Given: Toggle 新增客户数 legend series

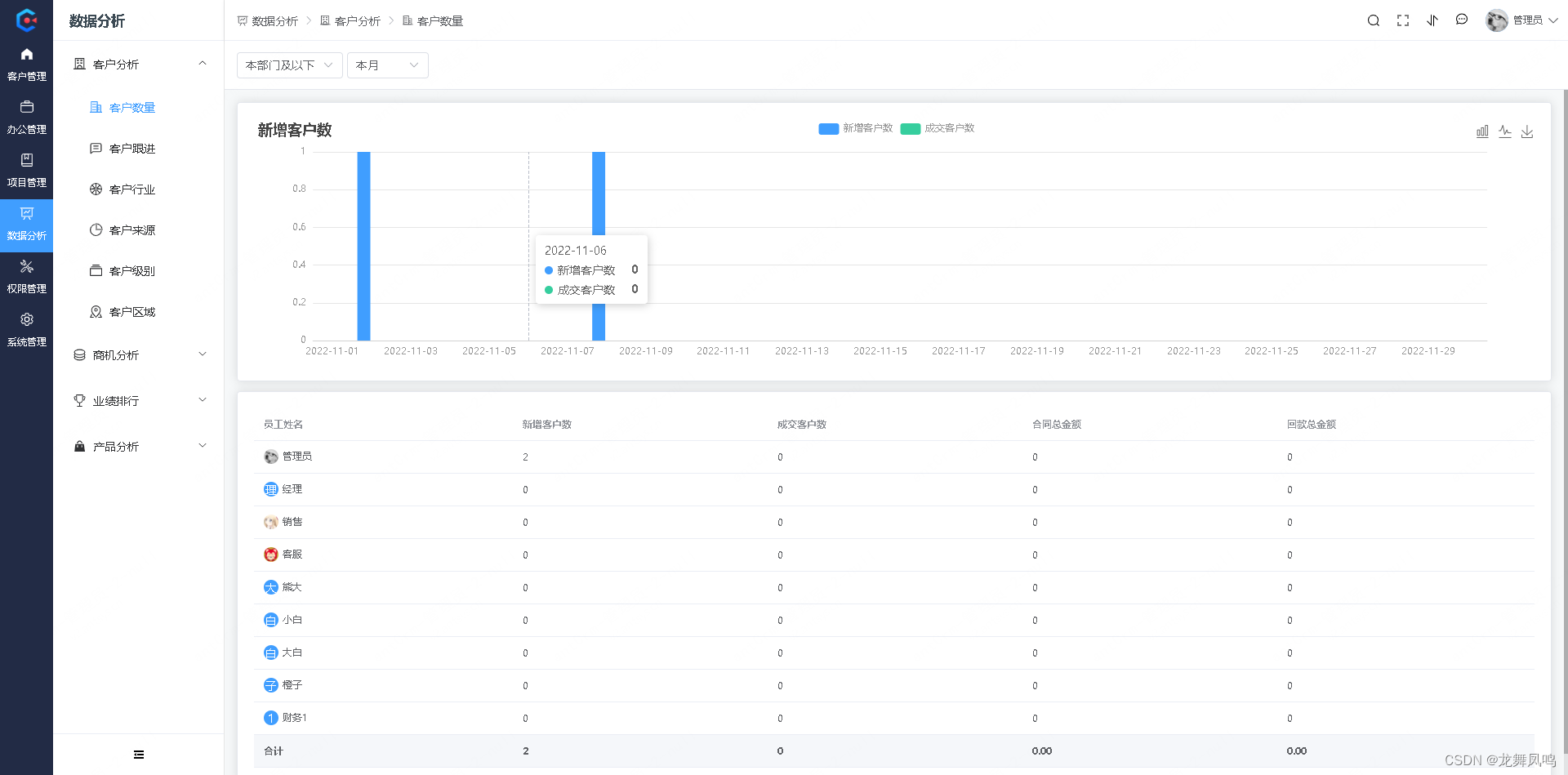Looking at the screenshot, I should click(x=855, y=128).
